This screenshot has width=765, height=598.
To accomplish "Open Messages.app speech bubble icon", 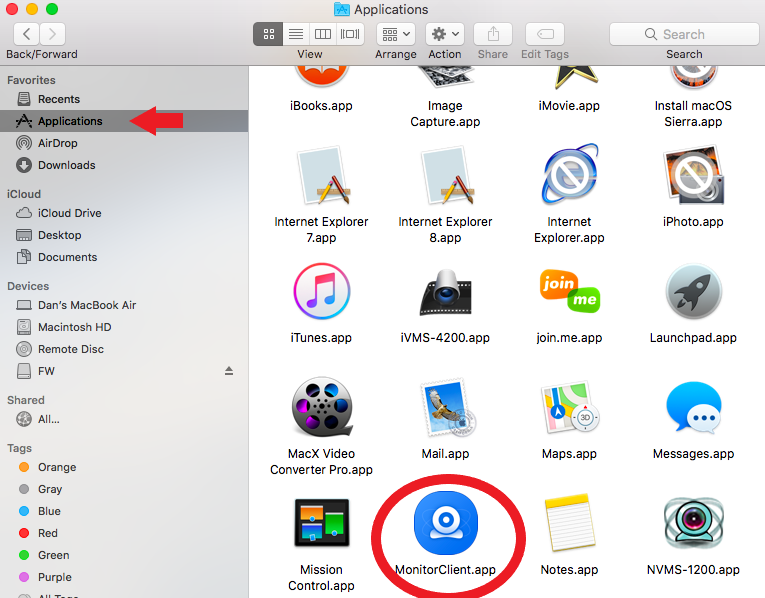I will [693, 408].
